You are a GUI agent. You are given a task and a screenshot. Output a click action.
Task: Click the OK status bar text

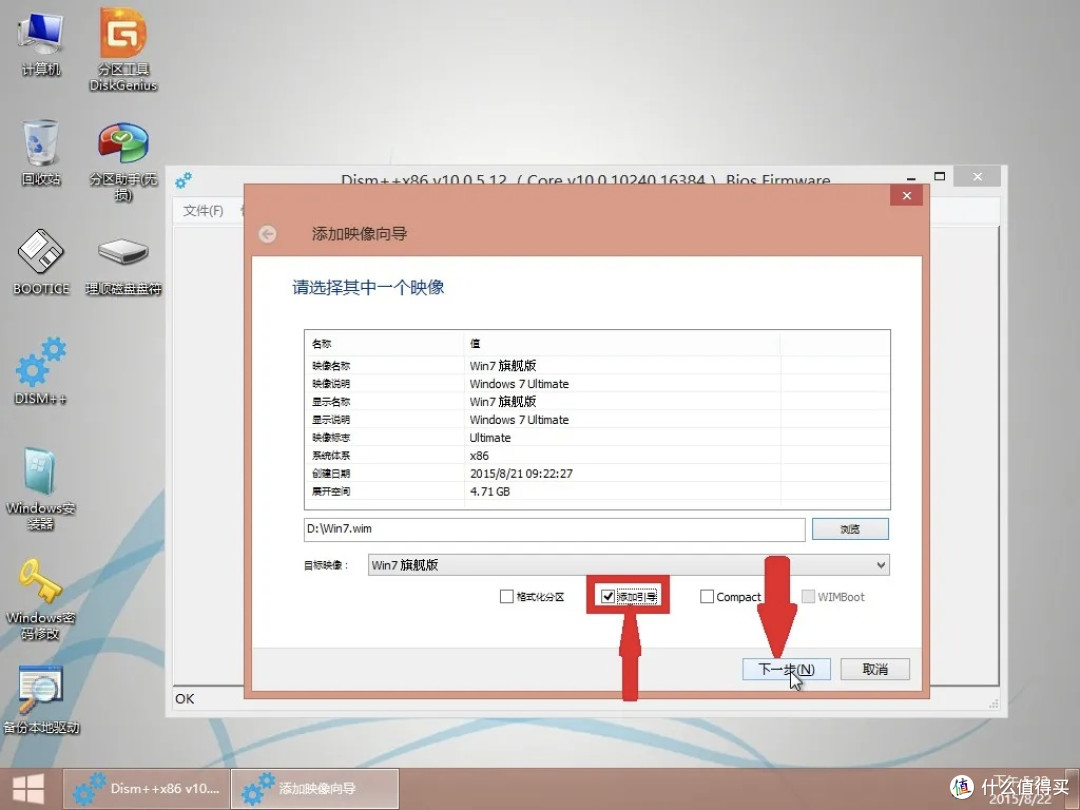(x=185, y=698)
